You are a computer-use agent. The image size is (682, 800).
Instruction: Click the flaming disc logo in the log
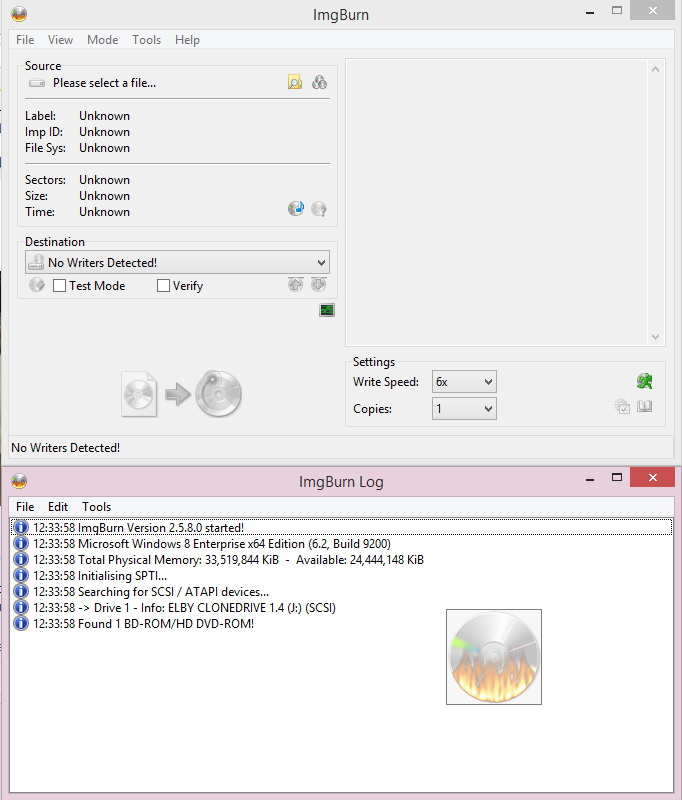tap(494, 657)
